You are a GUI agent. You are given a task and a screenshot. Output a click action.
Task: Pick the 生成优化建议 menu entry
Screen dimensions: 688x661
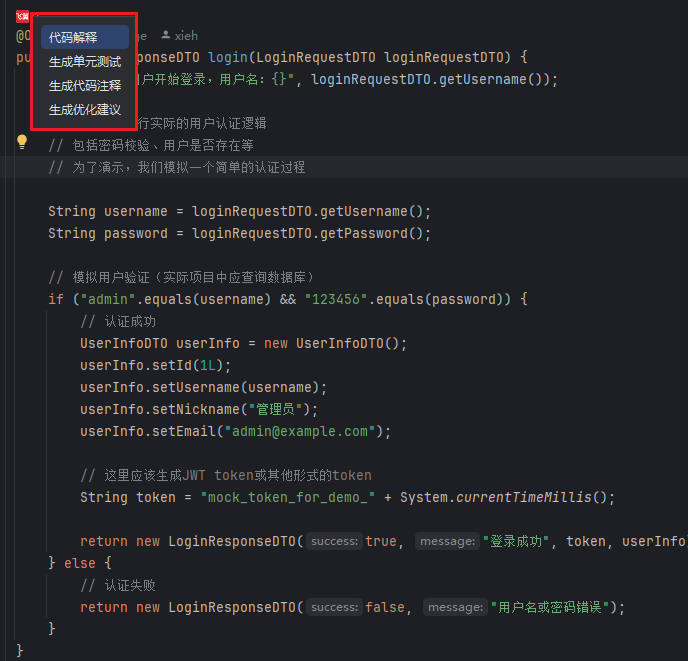pos(84,110)
